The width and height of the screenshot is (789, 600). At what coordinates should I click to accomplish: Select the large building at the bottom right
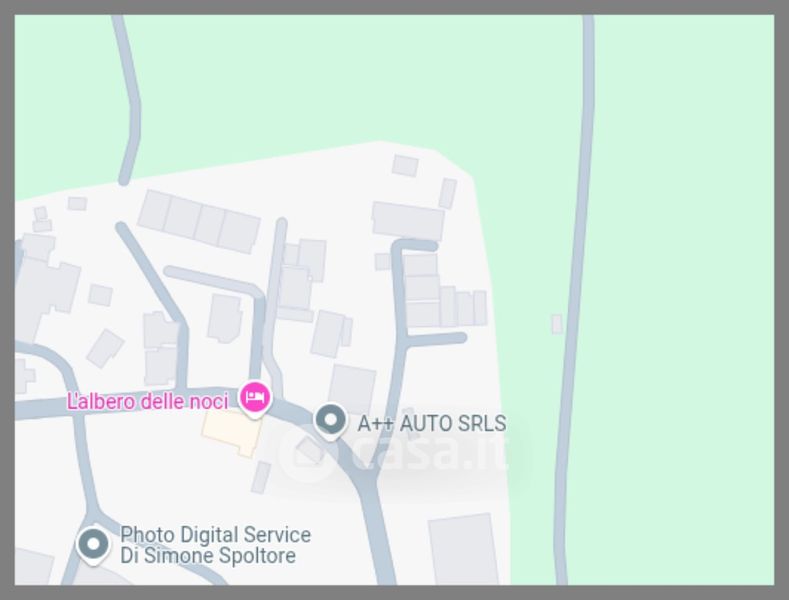464,550
